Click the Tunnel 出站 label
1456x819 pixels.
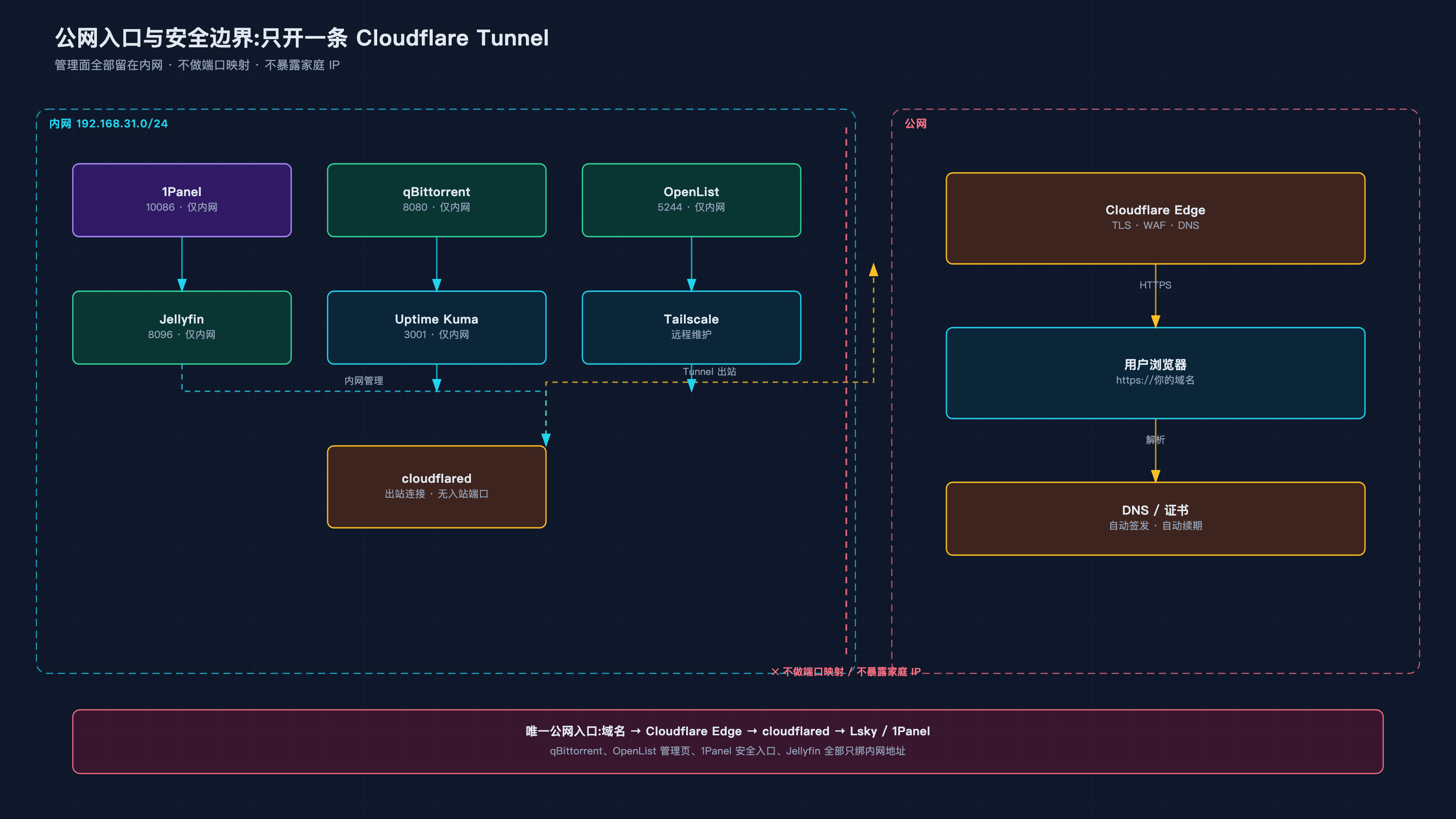[x=709, y=371]
